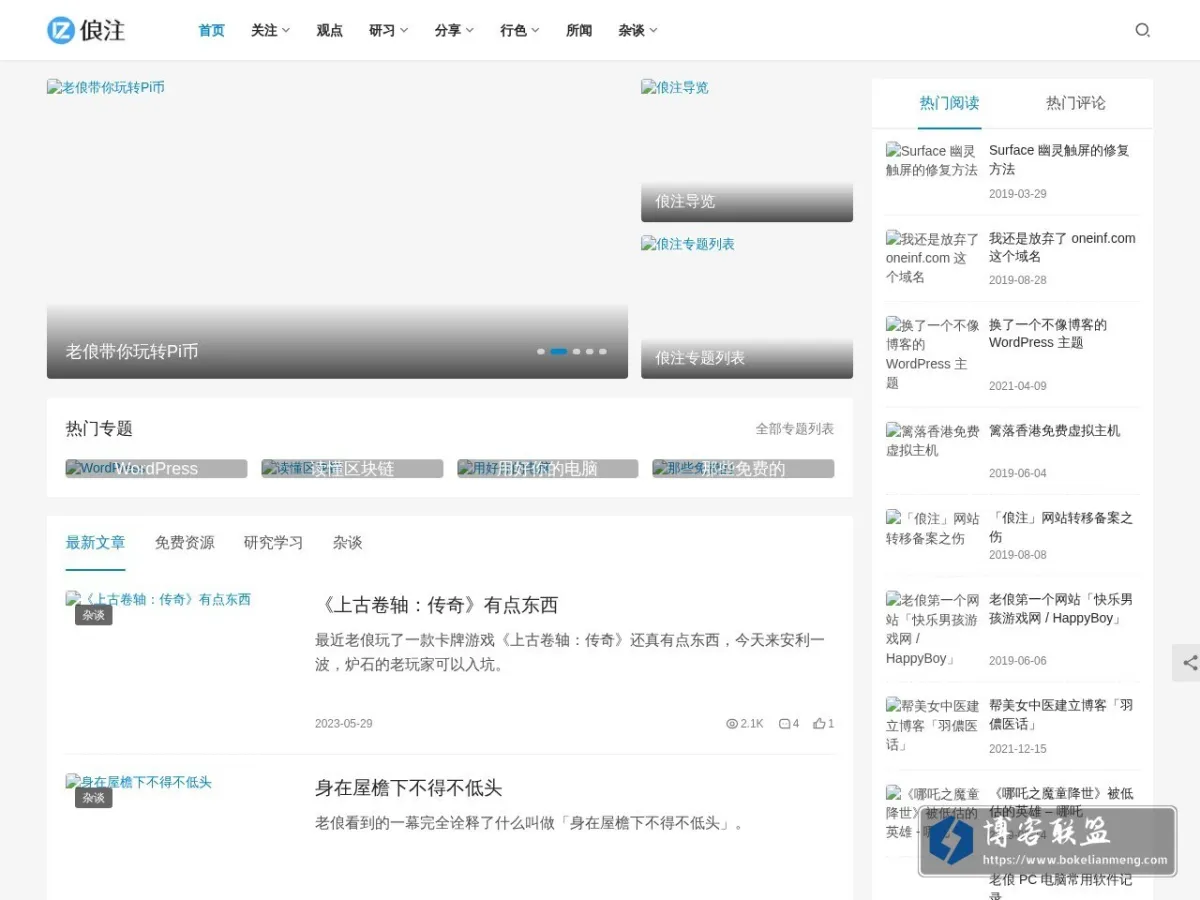Open sidebar post Surface 幽灵触屏的修复方法
1200x900 pixels.
pos(1059,160)
